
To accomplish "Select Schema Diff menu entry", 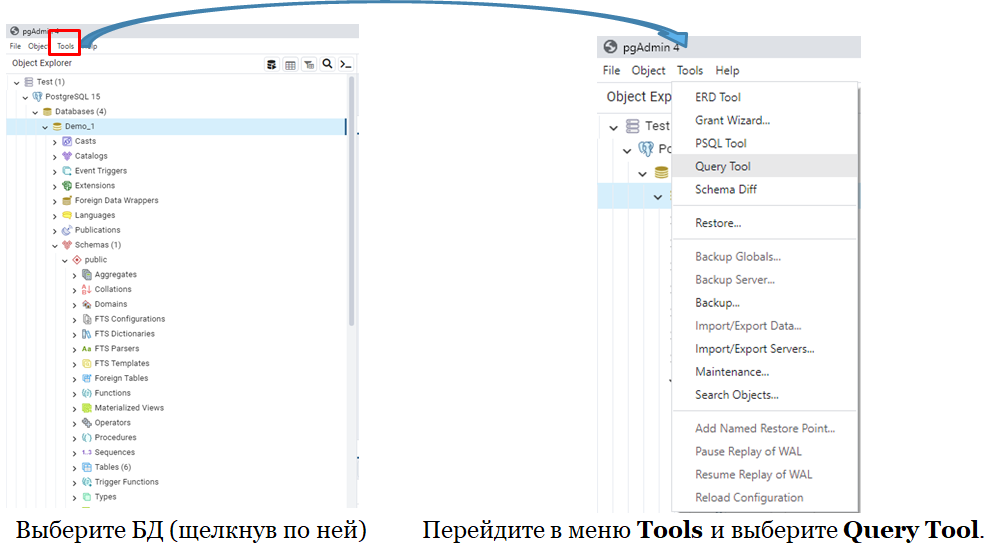I will (x=764, y=189).
